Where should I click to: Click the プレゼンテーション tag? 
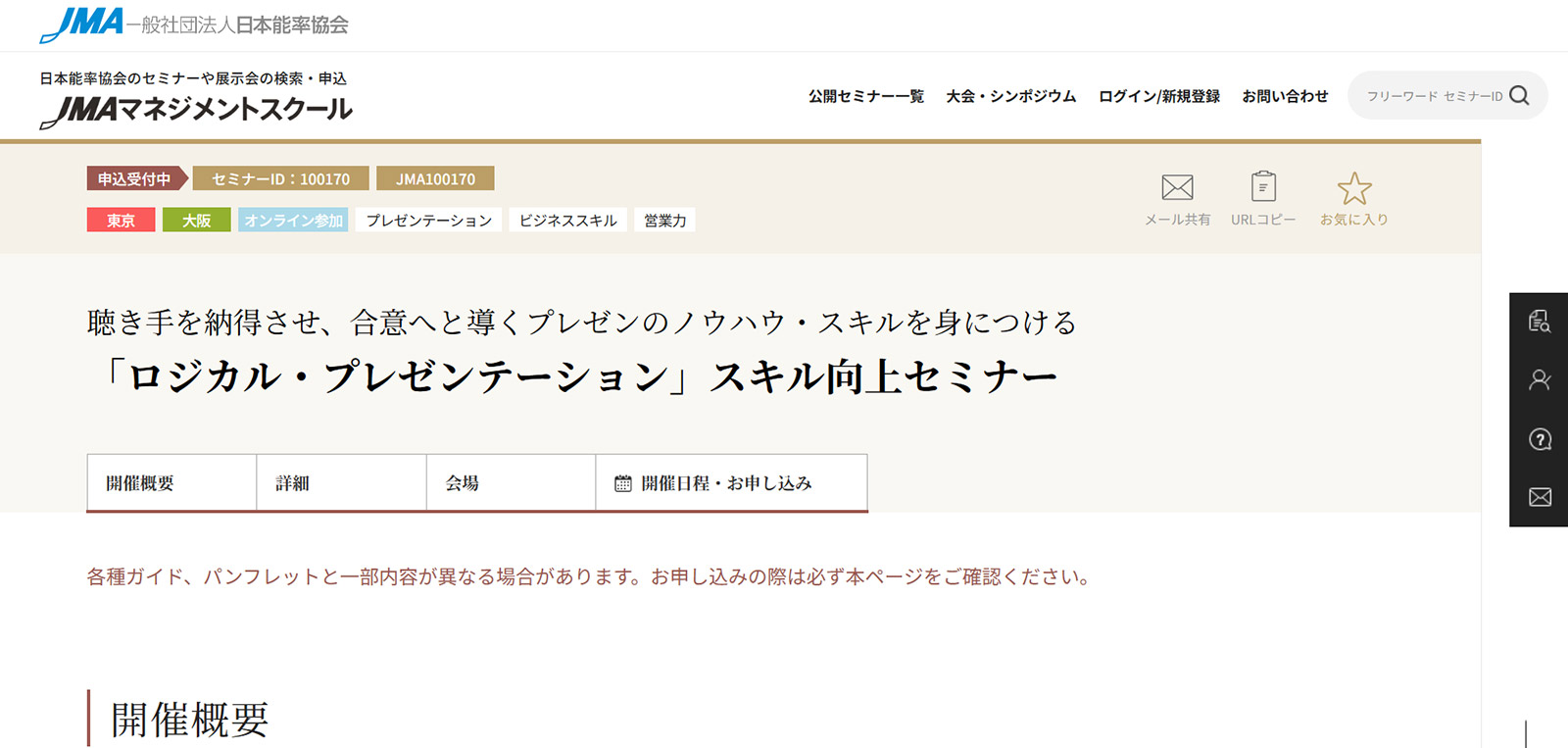click(x=429, y=220)
